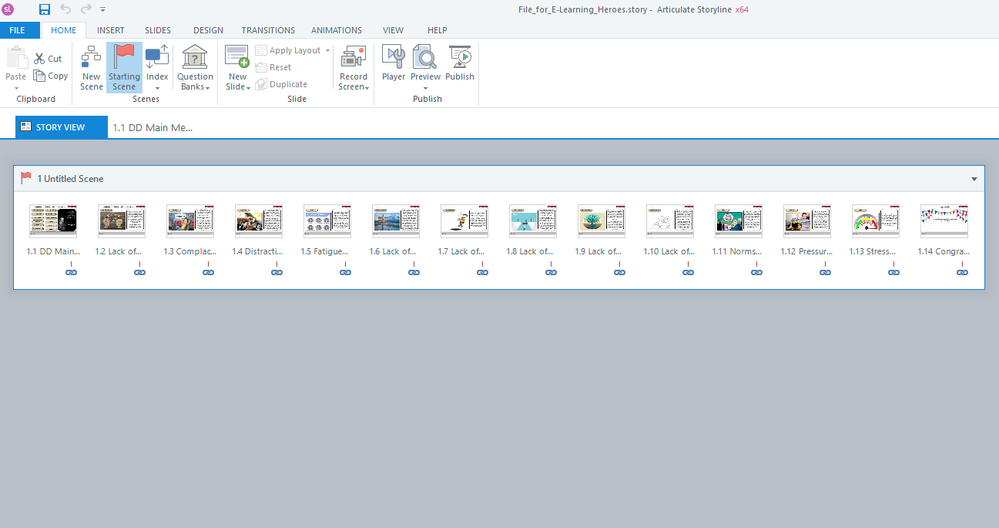Expand the Paste options arrow

(x=16, y=88)
